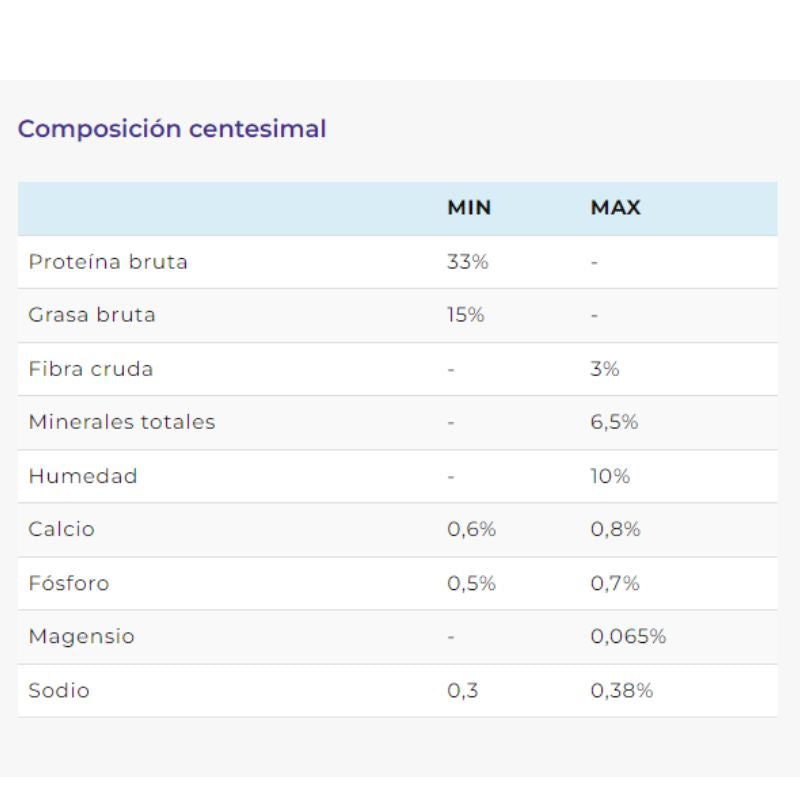This screenshot has width=800, height=800.
Task: Select the MIN column header
Action: click(x=469, y=208)
